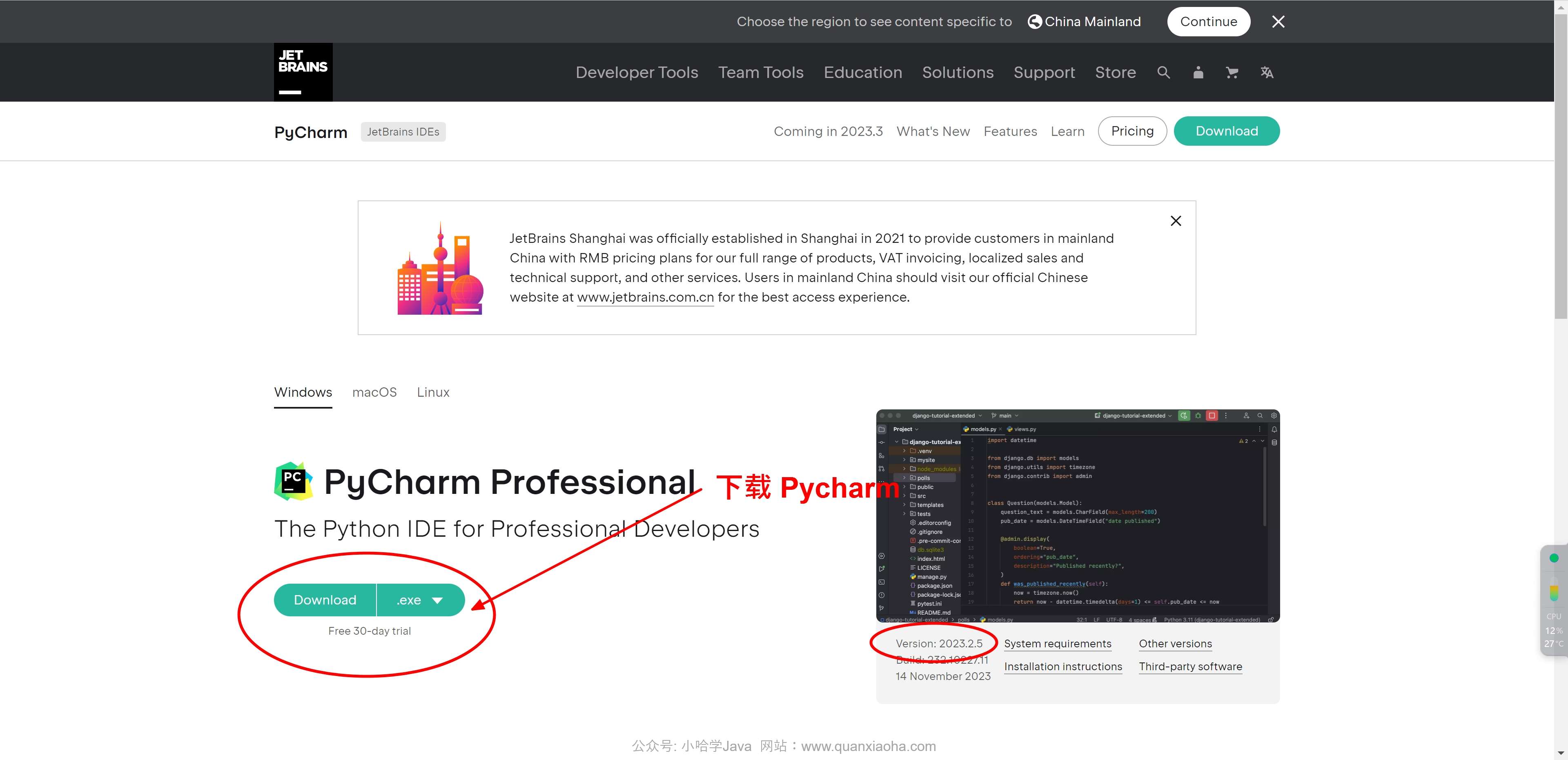This screenshot has width=1568, height=760.
Task: Open the Solutions menu
Action: pos(958,72)
